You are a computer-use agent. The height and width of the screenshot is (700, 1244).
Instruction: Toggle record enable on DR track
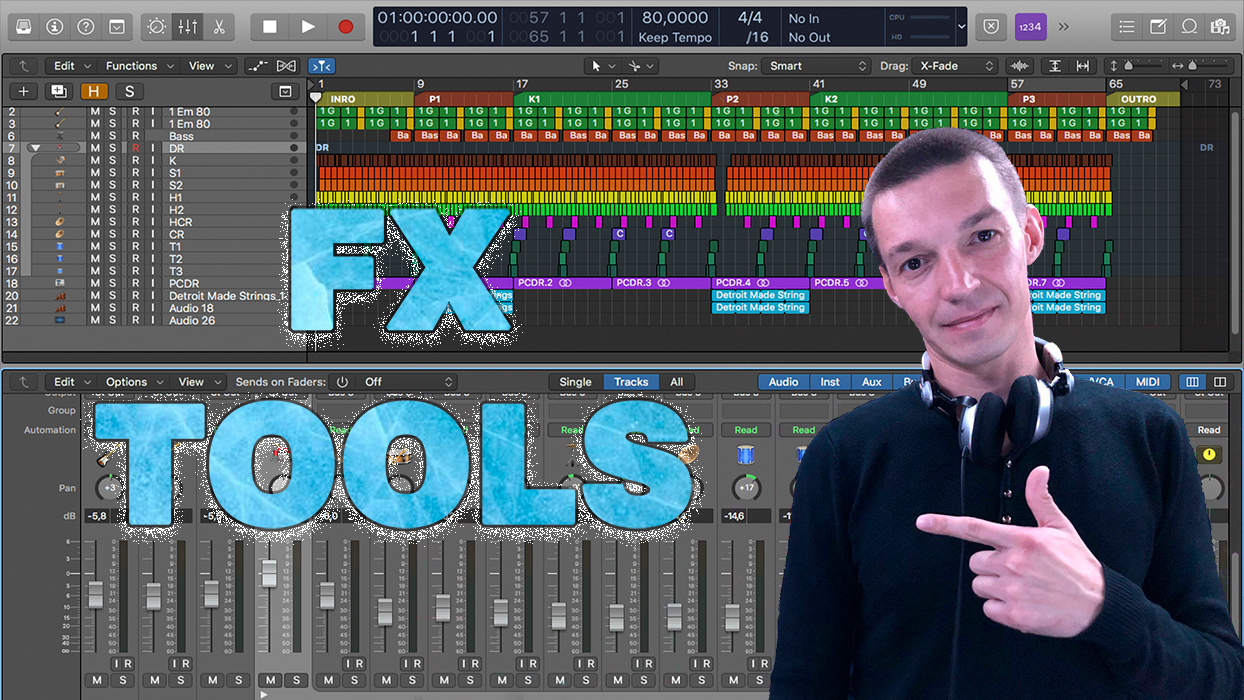pyautogui.click(x=135, y=148)
